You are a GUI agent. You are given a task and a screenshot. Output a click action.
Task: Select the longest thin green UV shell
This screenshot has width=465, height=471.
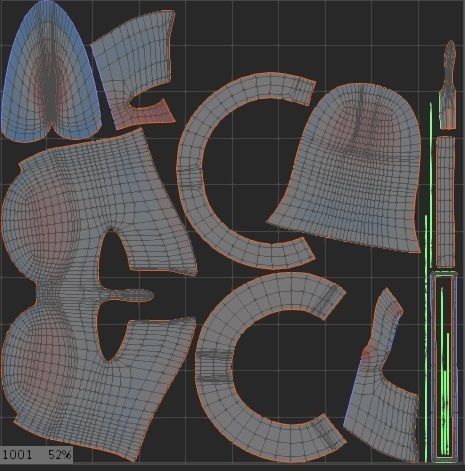[x=426, y=338]
